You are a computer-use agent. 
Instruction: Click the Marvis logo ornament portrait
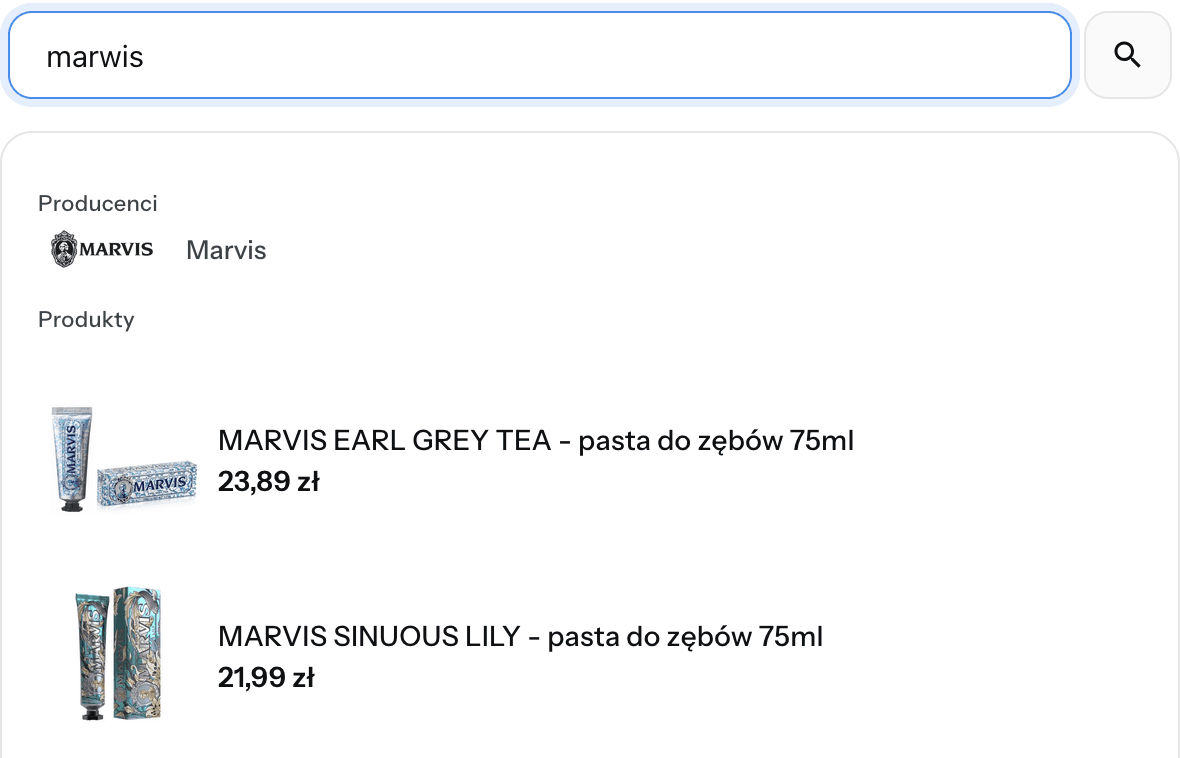pyautogui.click(x=62, y=248)
